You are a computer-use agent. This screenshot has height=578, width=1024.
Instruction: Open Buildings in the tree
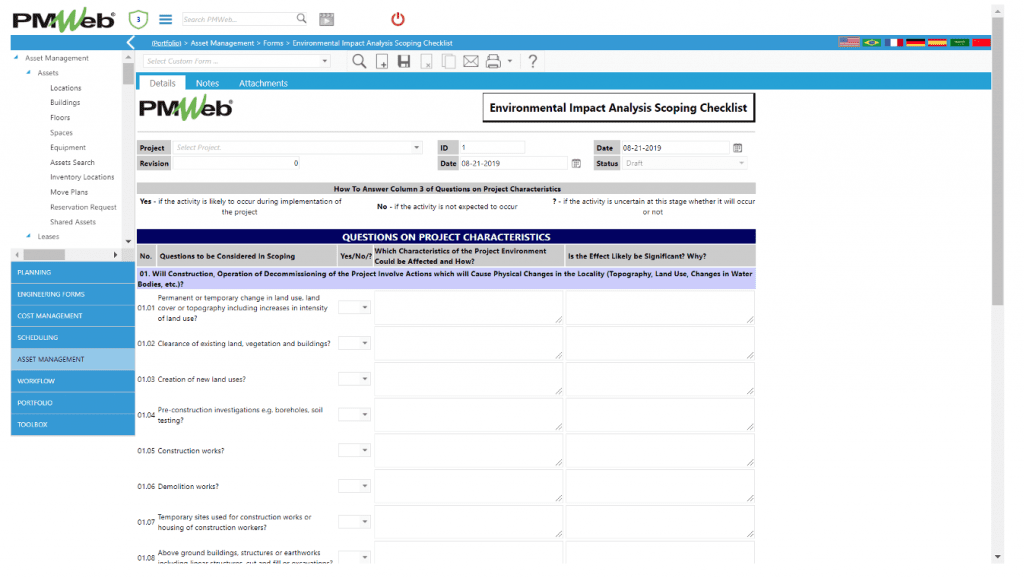point(65,103)
